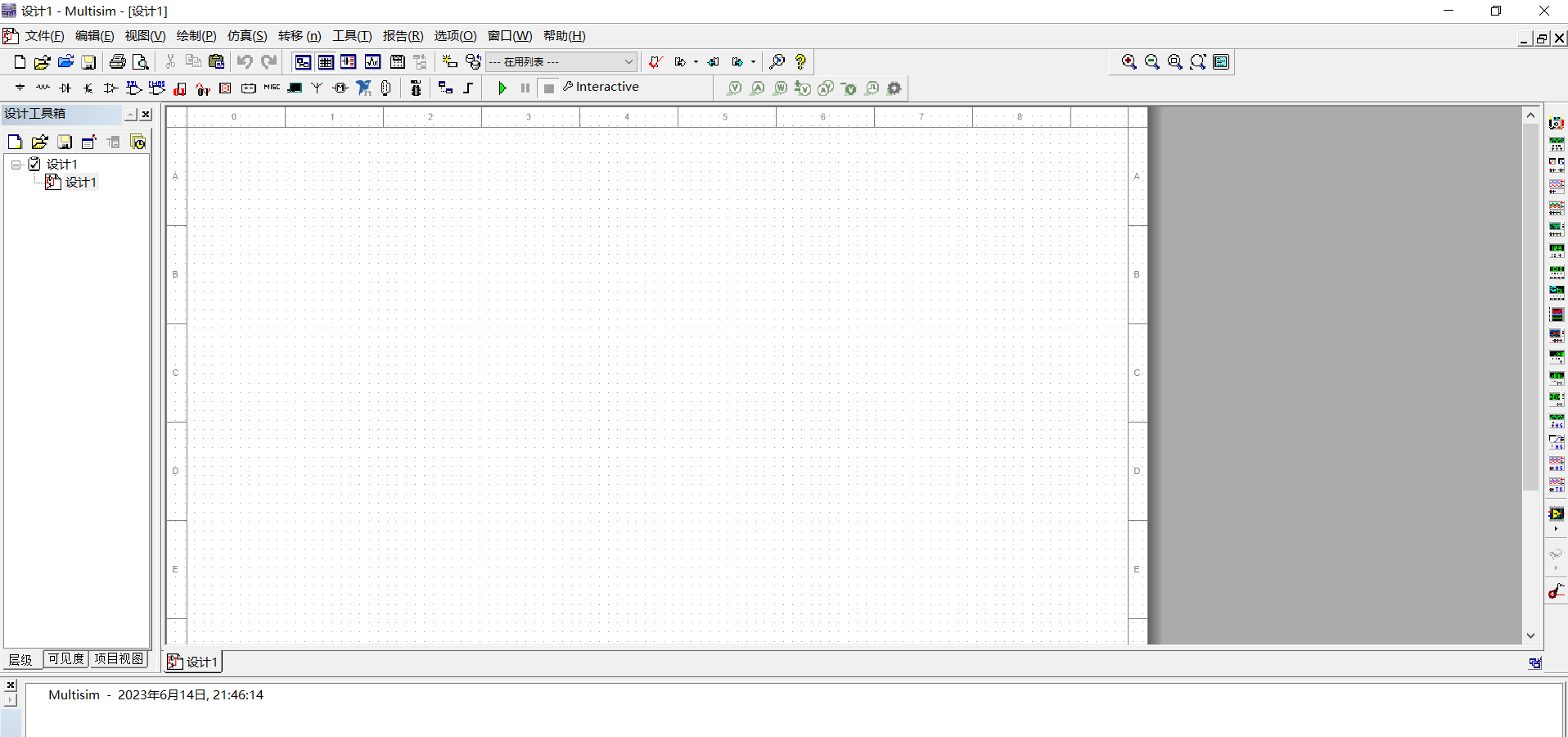1568x737 pixels.
Task: Add the Oscilloscope instrument
Action: coord(1557,187)
